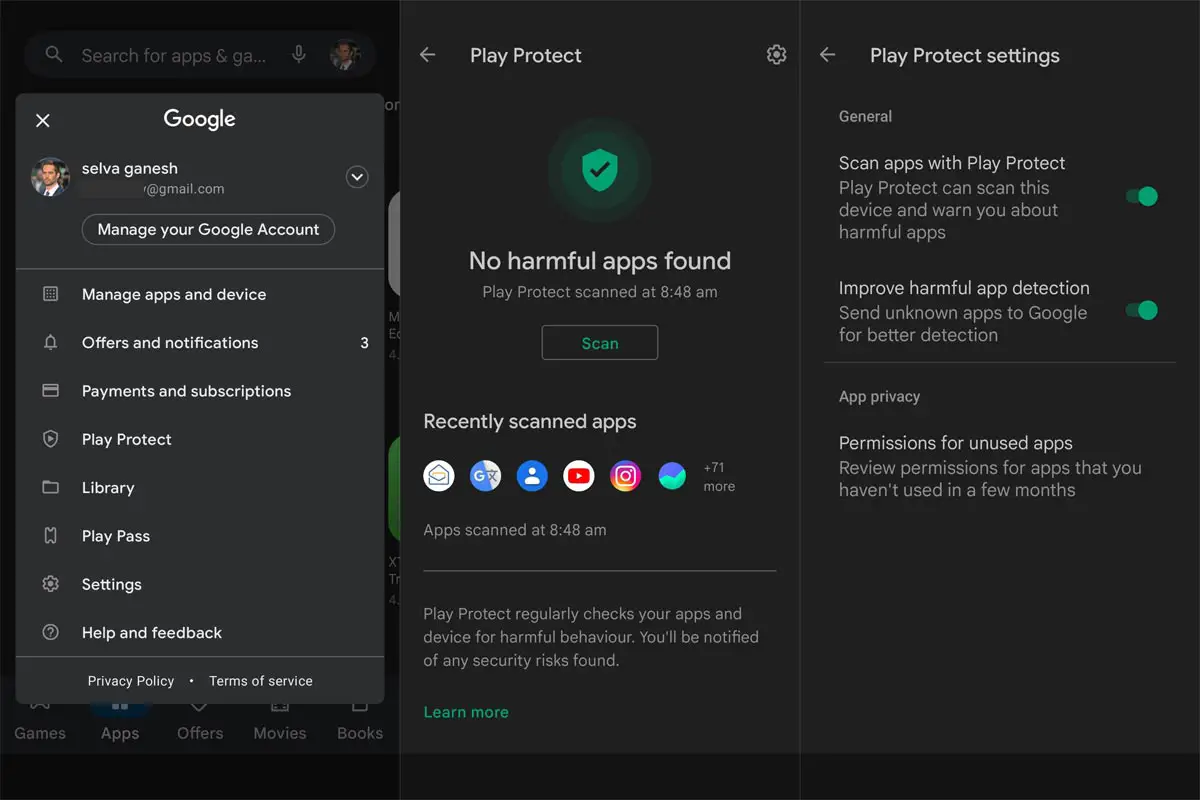Click the search magnifier icon
Image resolution: width=1200 pixels, height=800 pixels.
[x=54, y=55]
